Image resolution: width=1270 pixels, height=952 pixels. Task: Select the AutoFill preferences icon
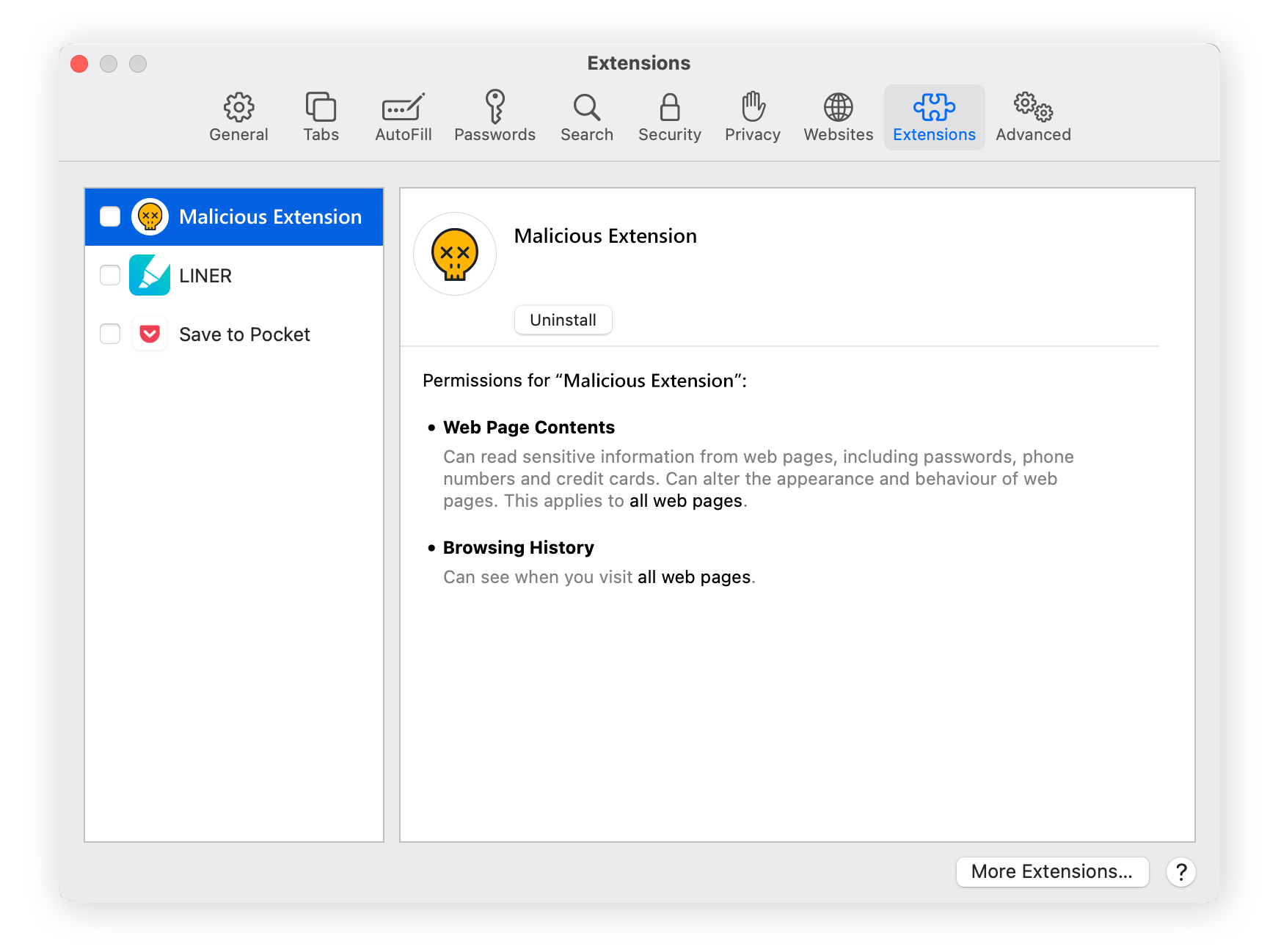(x=403, y=116)
